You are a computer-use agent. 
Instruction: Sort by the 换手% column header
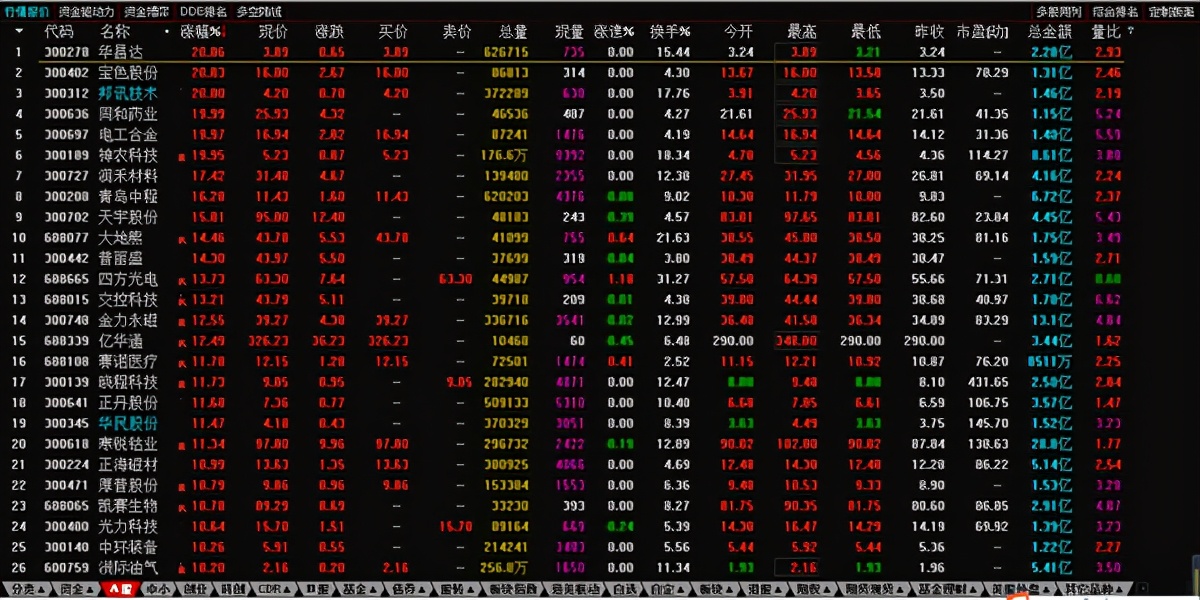click(x=669, y=31)
